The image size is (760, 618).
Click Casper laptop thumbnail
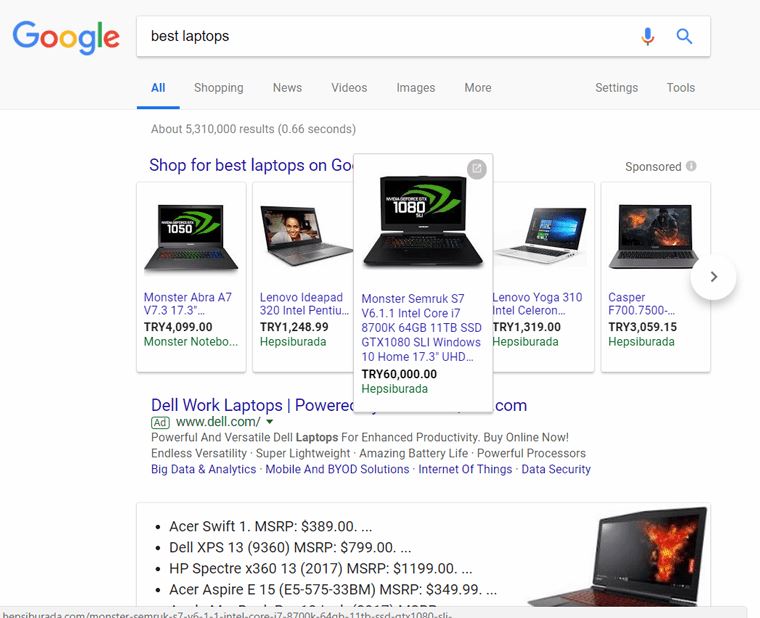[x=654, y=236]
